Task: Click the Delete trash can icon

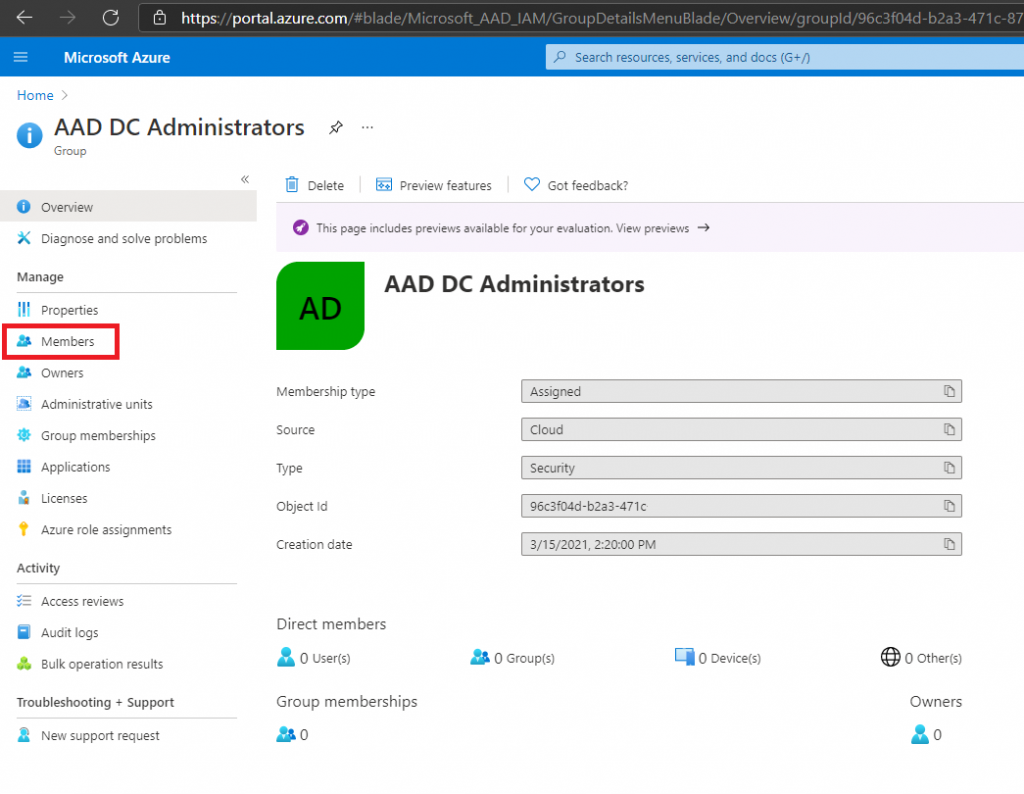Action: pyautogui.click(x=292, y=185)
